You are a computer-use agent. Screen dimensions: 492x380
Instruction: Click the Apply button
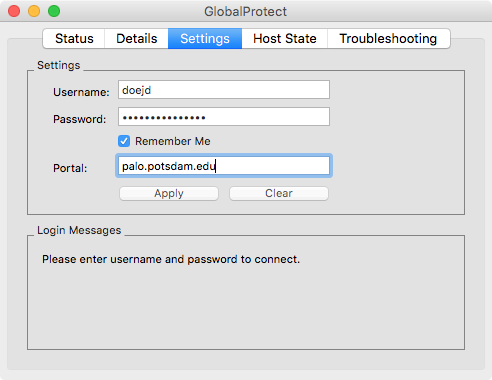tap(169, 193)
